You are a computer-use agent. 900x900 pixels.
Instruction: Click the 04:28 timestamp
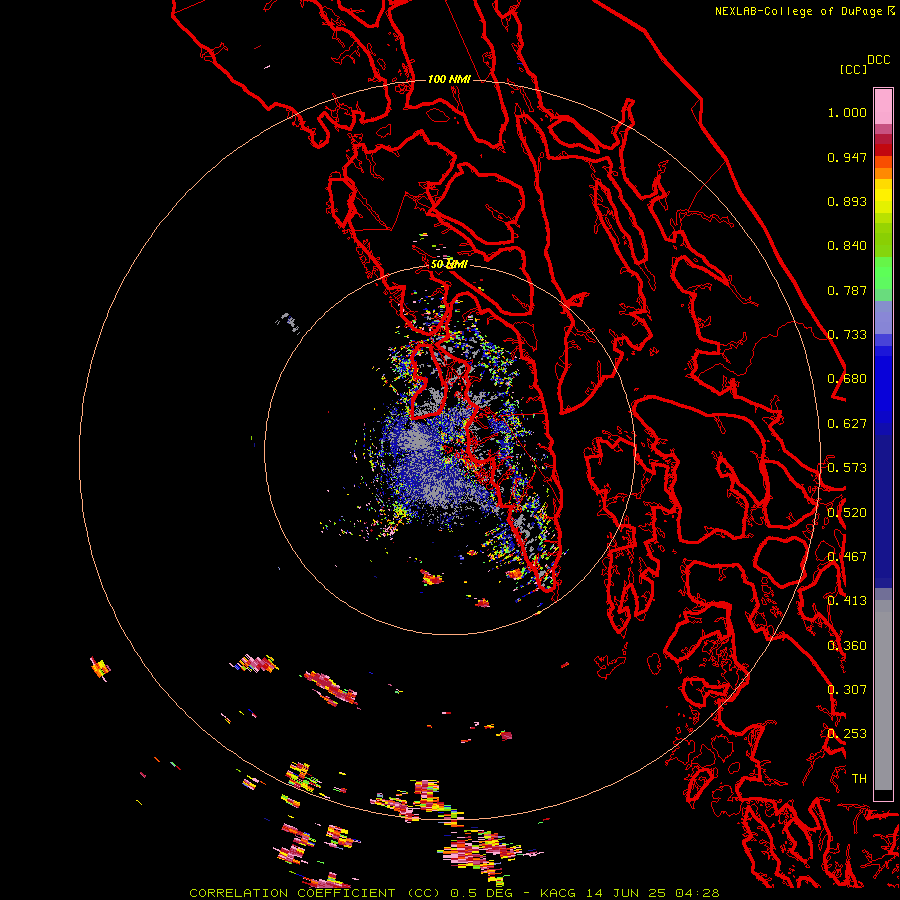[x=697, y=893]
